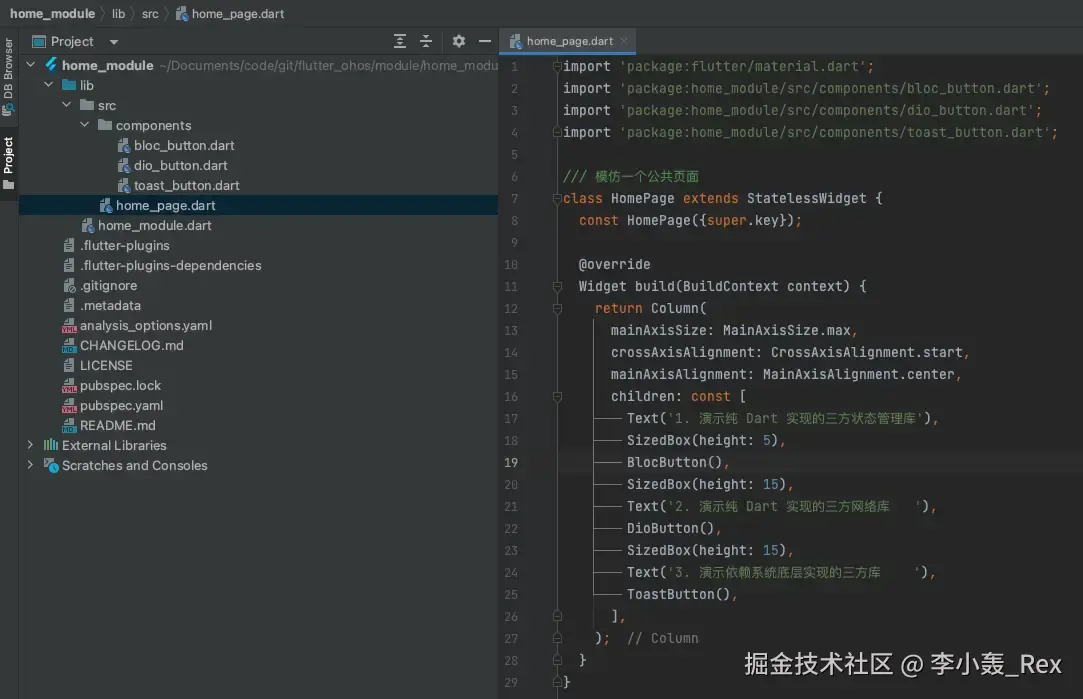Collapse the components folder
Viewport: 1083px width, 699px height.
tap(84, 125)
